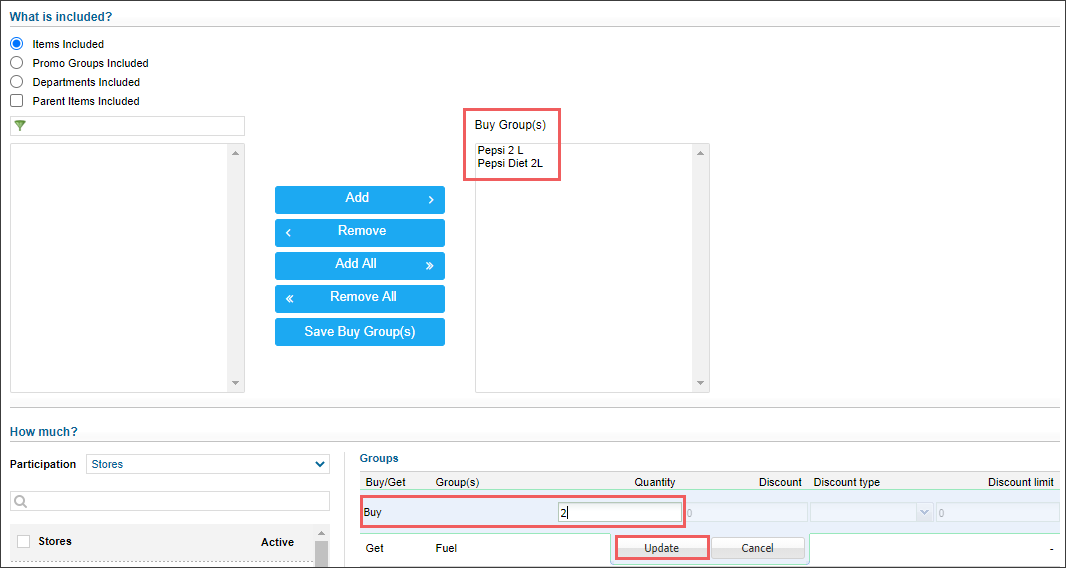Click the Get row label
This screenshot has width=1066, height=568.
[x=374, y=548]
